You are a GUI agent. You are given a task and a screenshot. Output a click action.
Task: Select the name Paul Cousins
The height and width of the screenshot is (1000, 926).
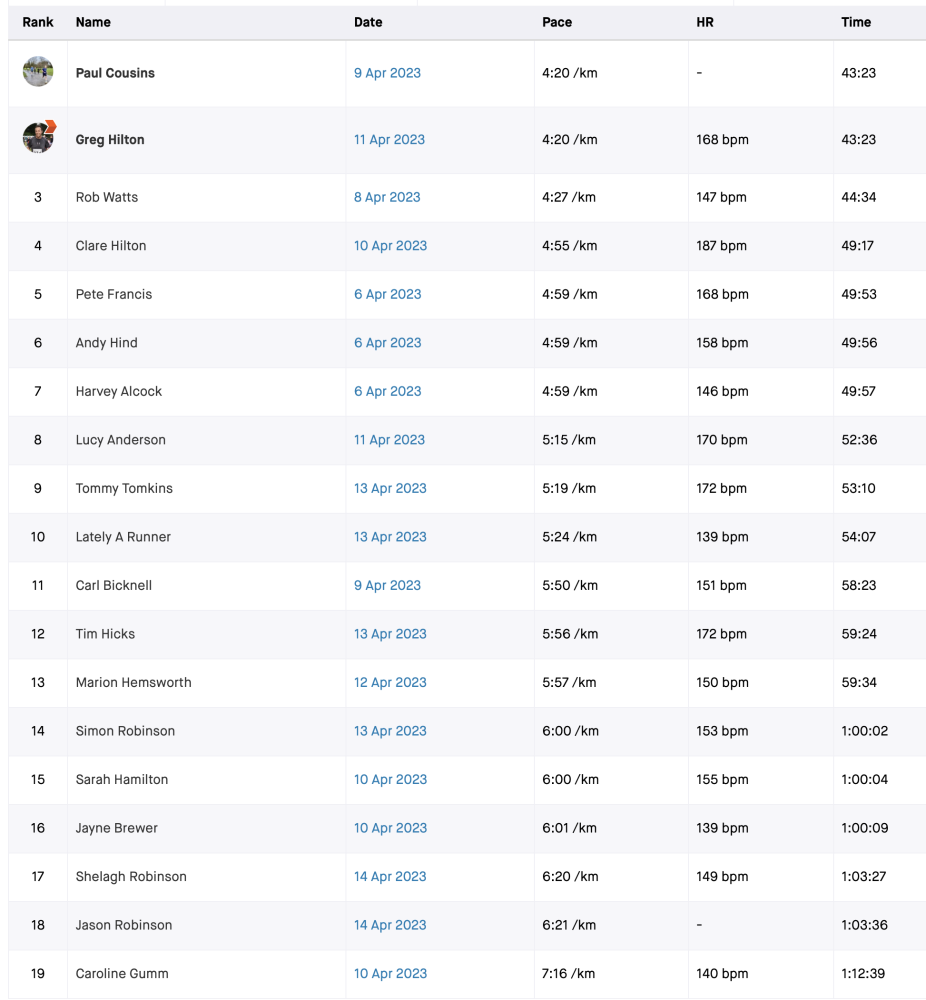click(x=115, y=73)
